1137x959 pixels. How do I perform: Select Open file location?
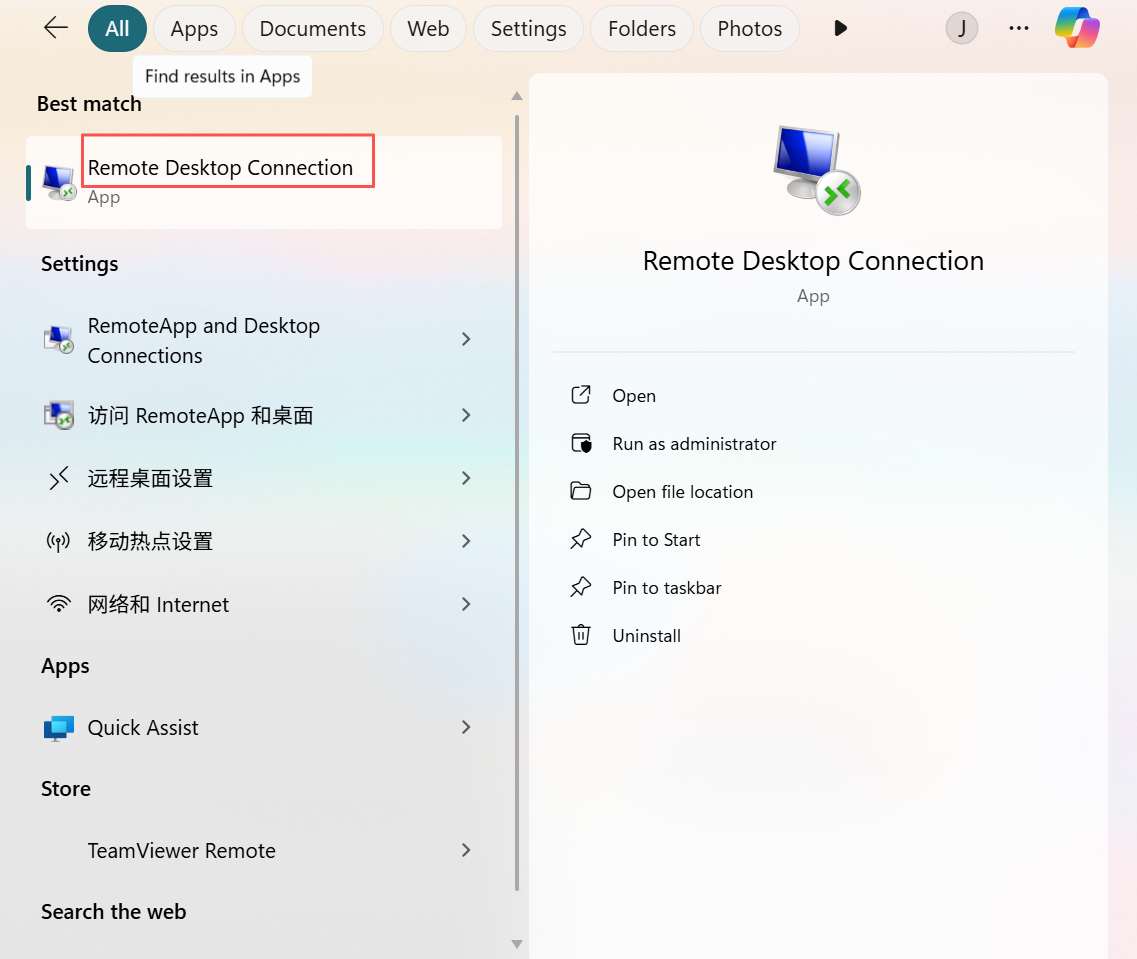682,491
